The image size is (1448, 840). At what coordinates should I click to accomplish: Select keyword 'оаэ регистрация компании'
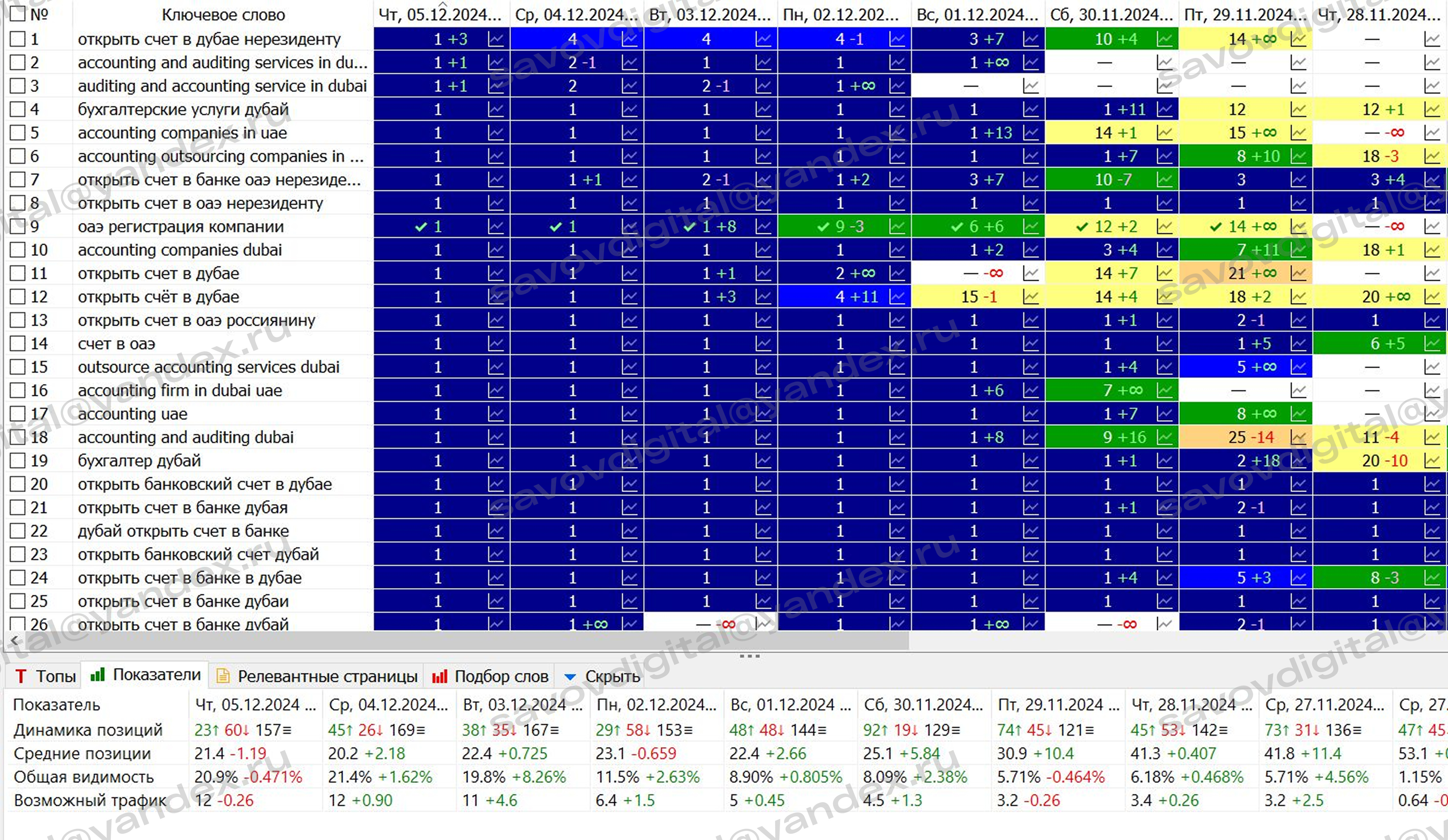(x=180, y=227)
